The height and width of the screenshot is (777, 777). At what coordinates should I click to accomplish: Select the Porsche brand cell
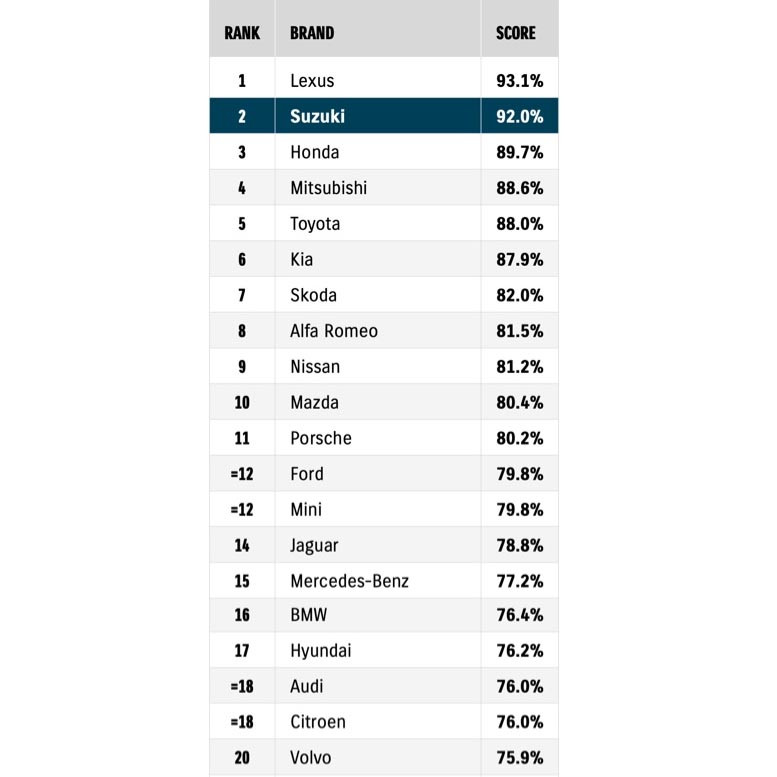coord(321,438)
